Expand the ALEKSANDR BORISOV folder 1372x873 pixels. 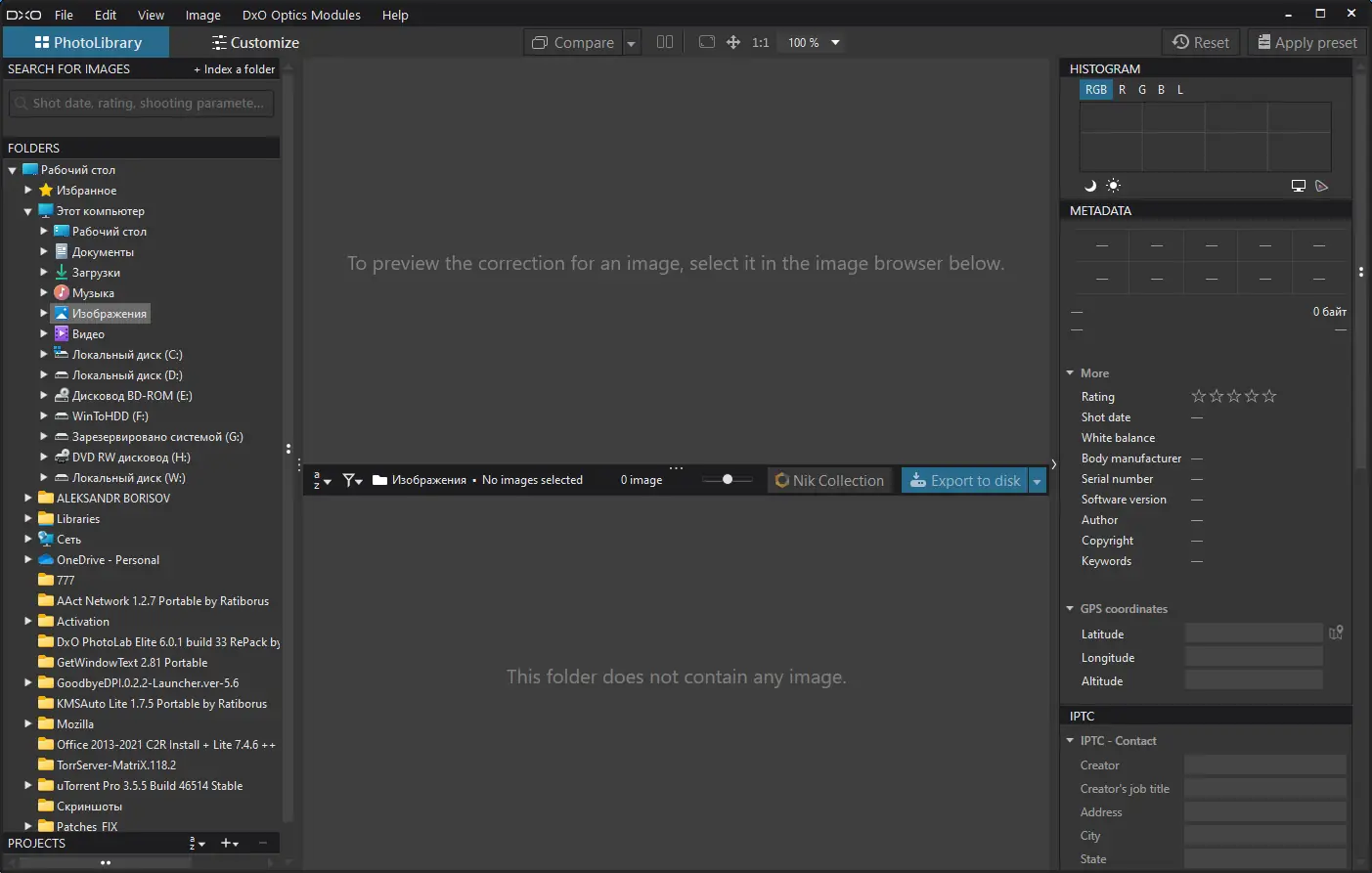28,499
